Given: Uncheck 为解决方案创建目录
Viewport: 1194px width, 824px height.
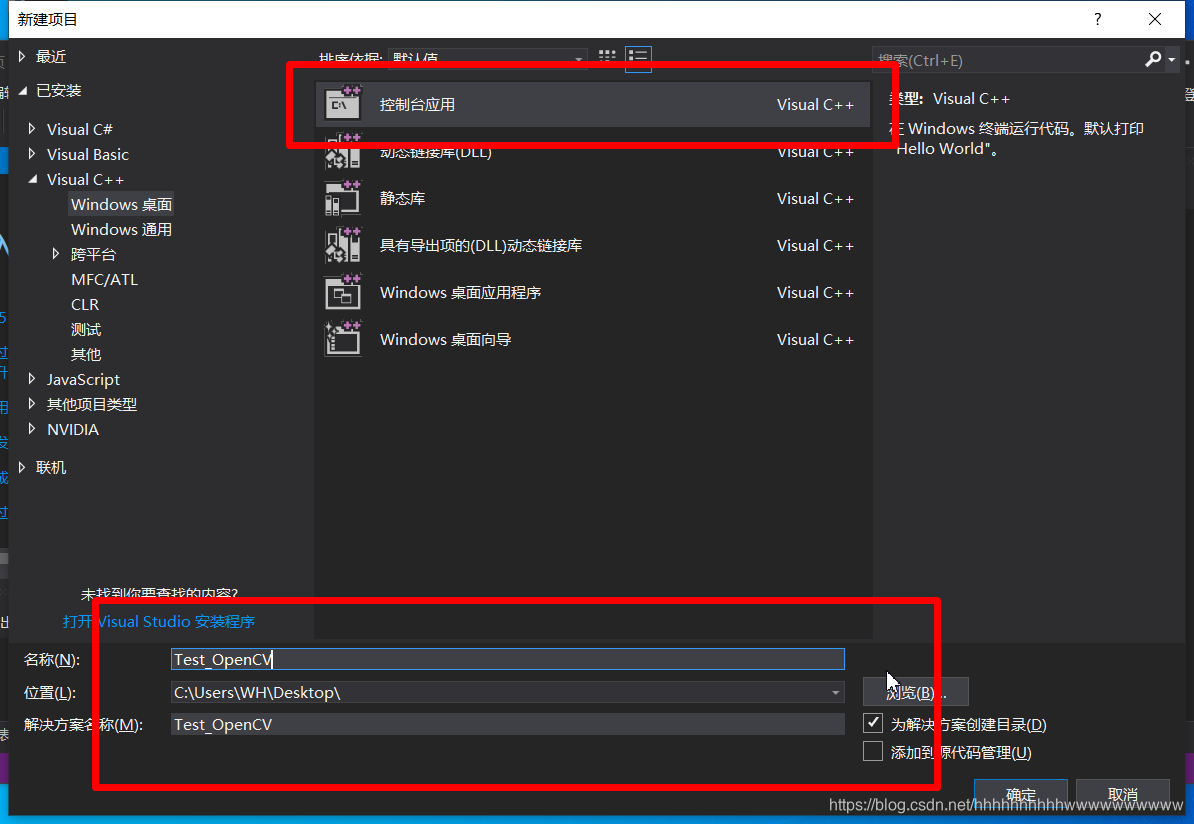Looking at the screenshot, I should pos(872,723).
